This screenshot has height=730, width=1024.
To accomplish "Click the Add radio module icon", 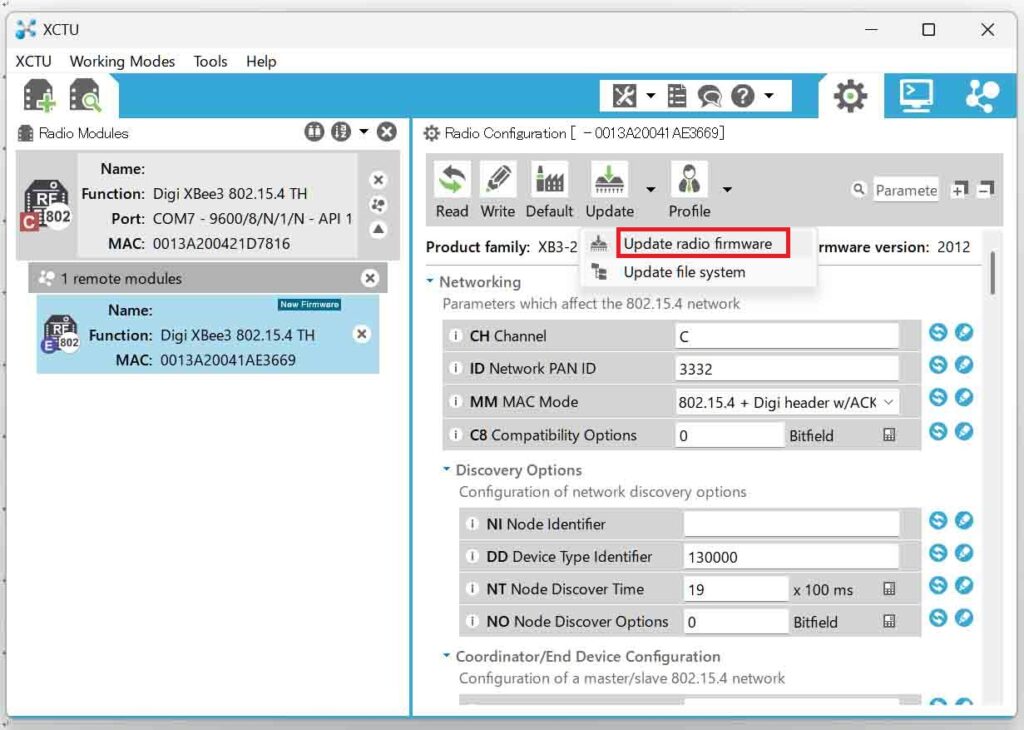I will [x=39, y=95].
